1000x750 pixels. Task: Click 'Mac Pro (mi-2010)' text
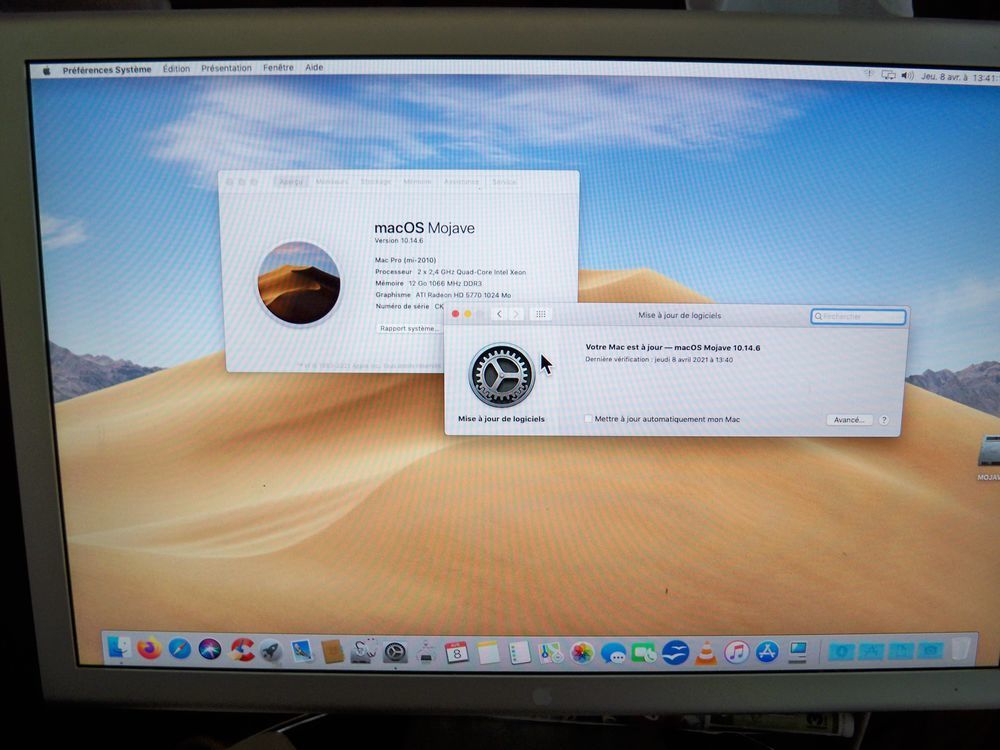406,260
